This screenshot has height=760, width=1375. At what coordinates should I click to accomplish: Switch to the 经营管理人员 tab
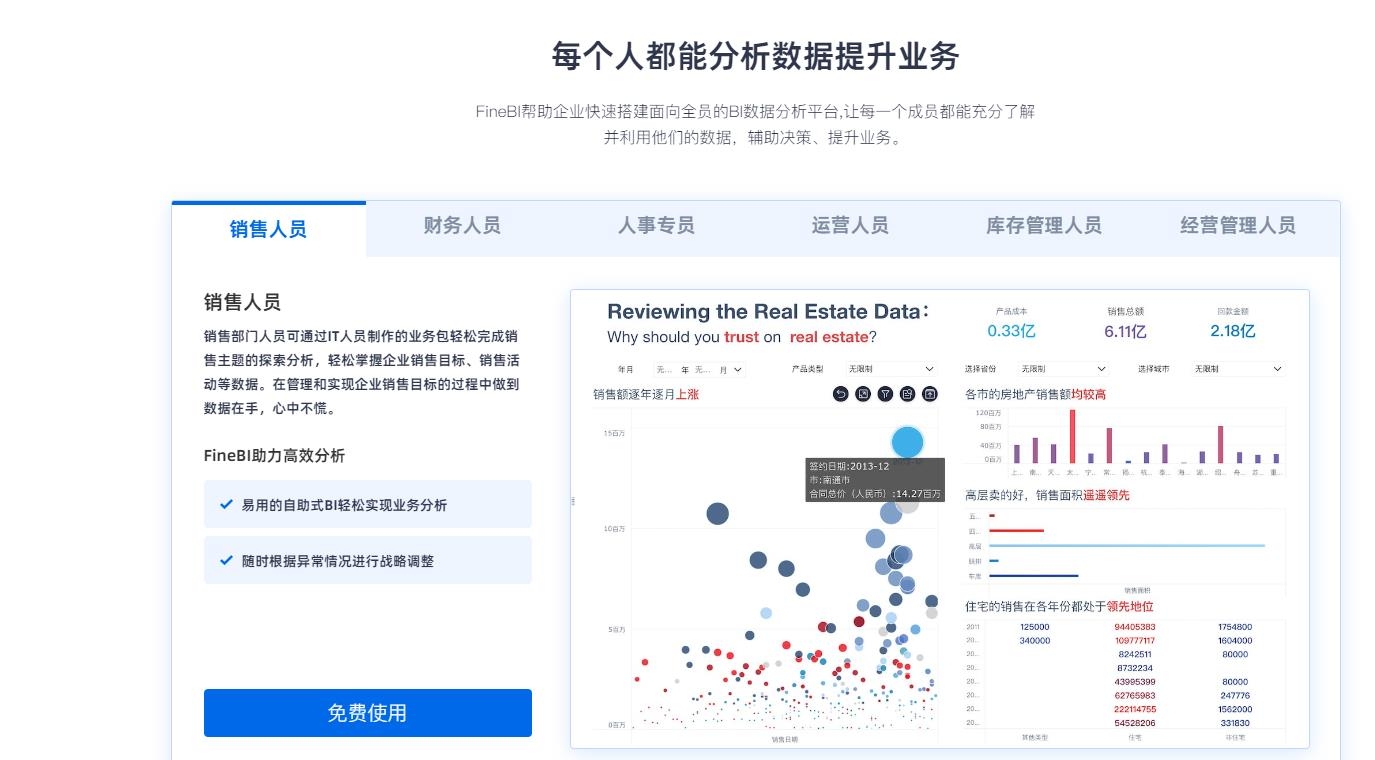point(1238,226)
